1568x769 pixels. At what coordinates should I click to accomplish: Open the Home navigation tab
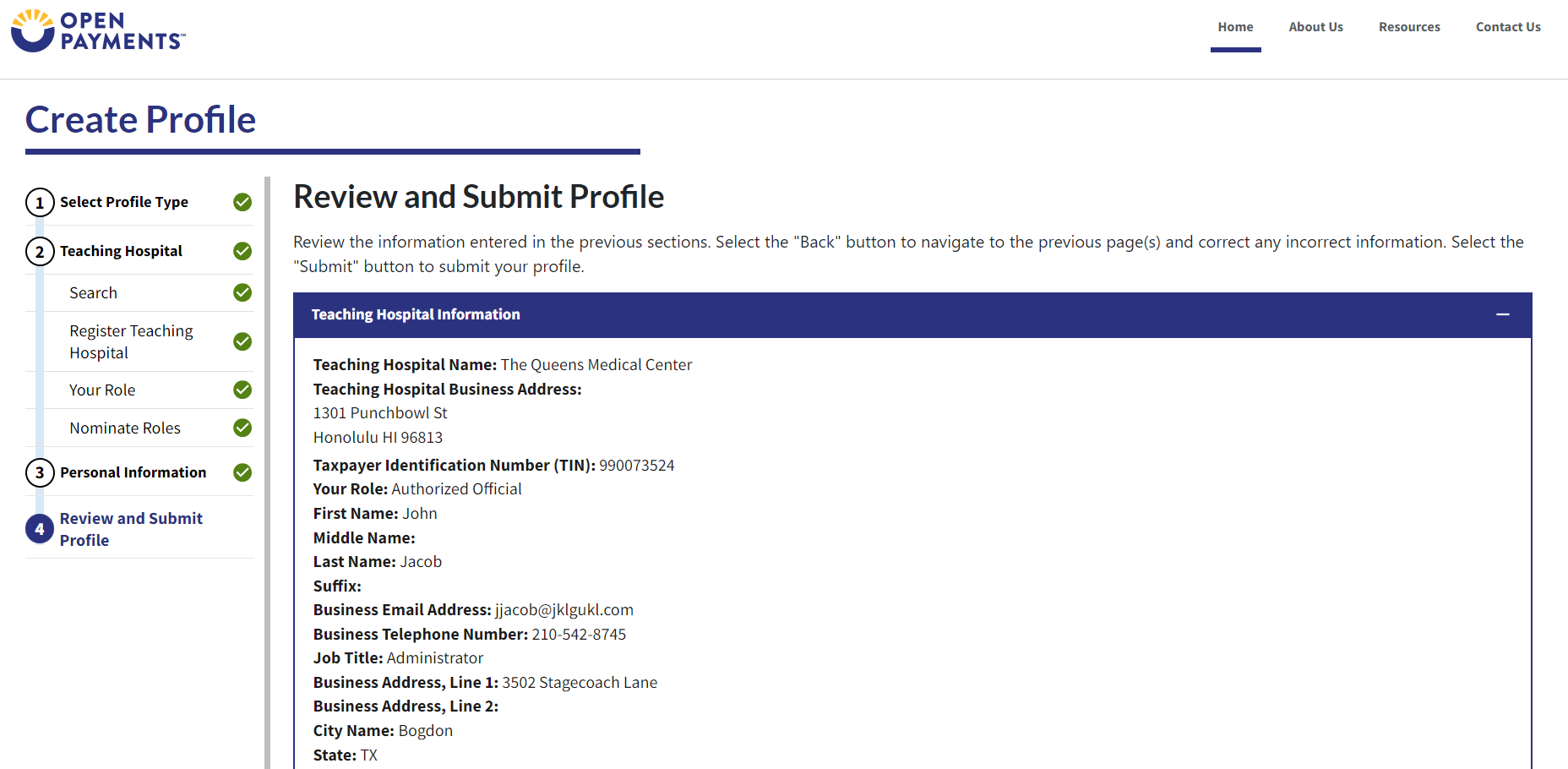(x=1235, y=27)
